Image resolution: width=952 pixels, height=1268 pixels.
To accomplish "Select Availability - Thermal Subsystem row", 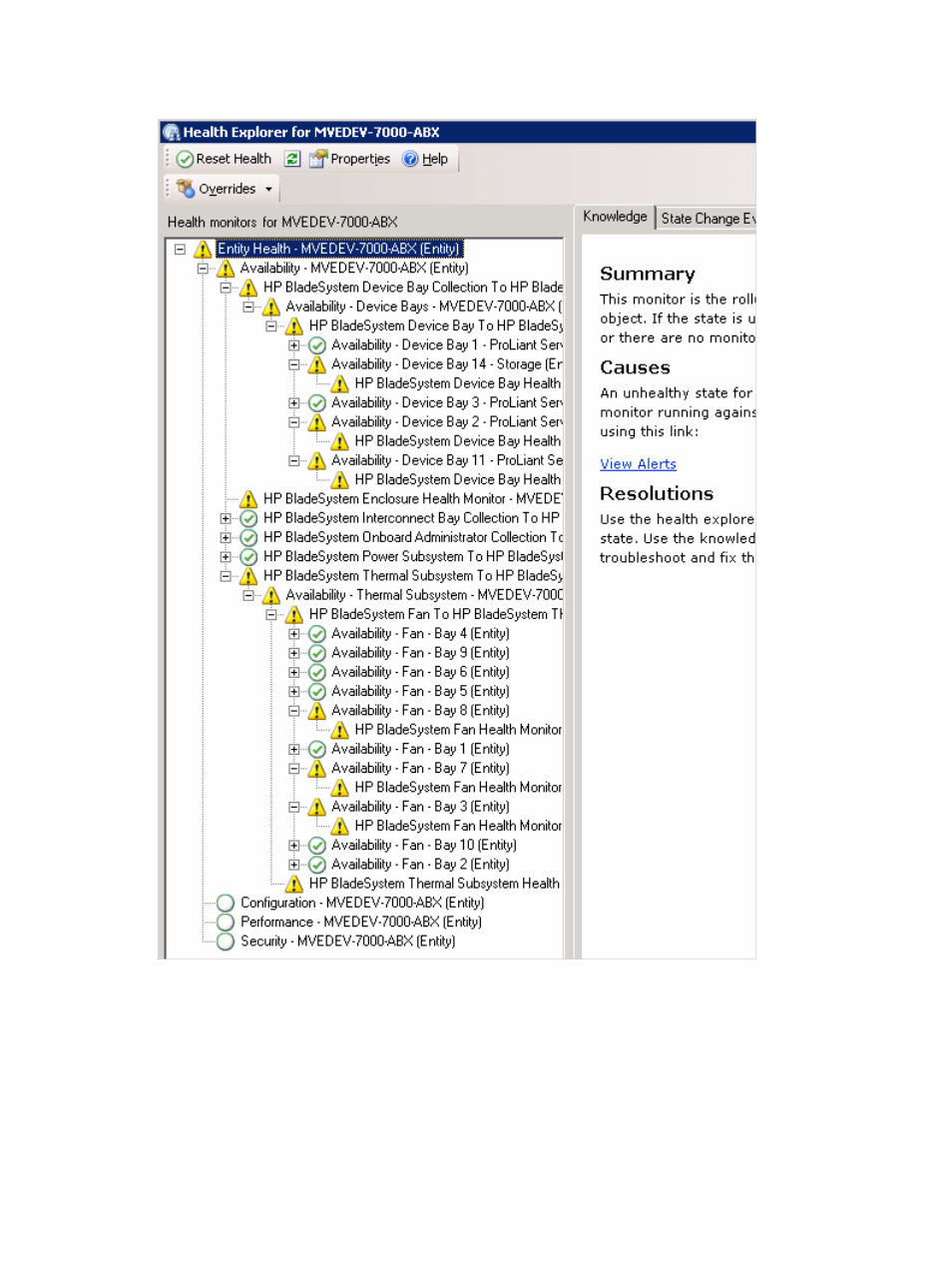I will click(423, 595).
